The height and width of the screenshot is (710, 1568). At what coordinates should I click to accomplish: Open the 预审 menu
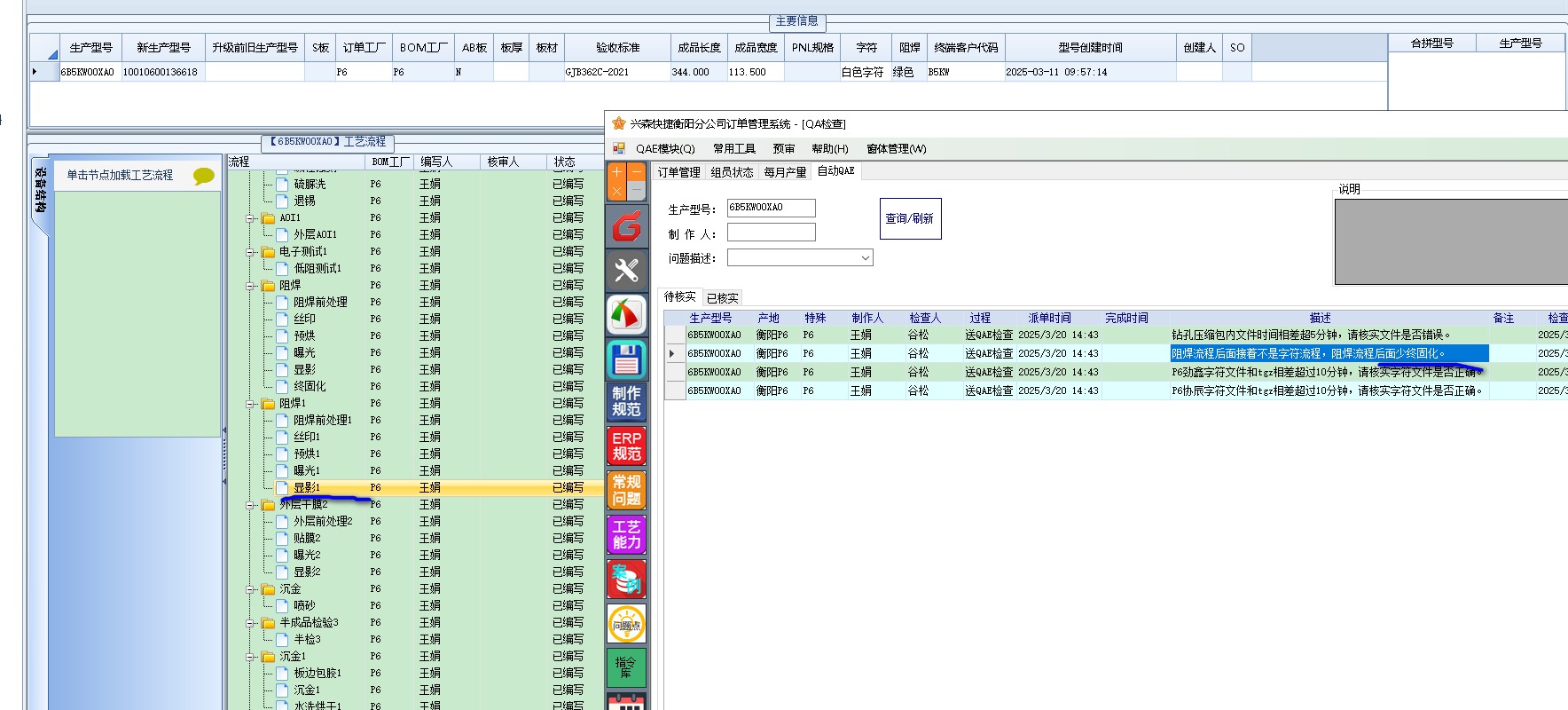(784, 148)
